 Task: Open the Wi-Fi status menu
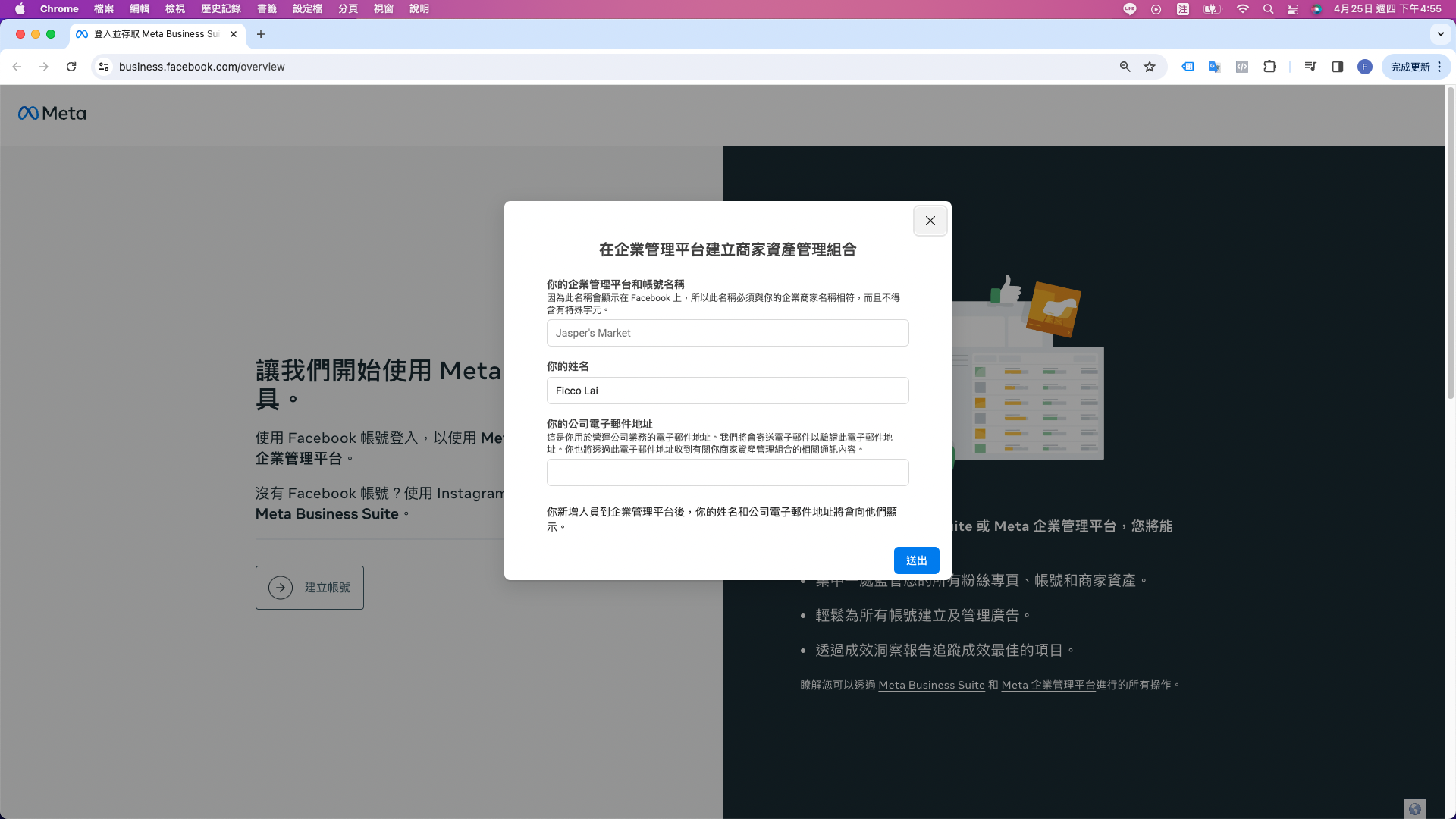click(1242, 9)
